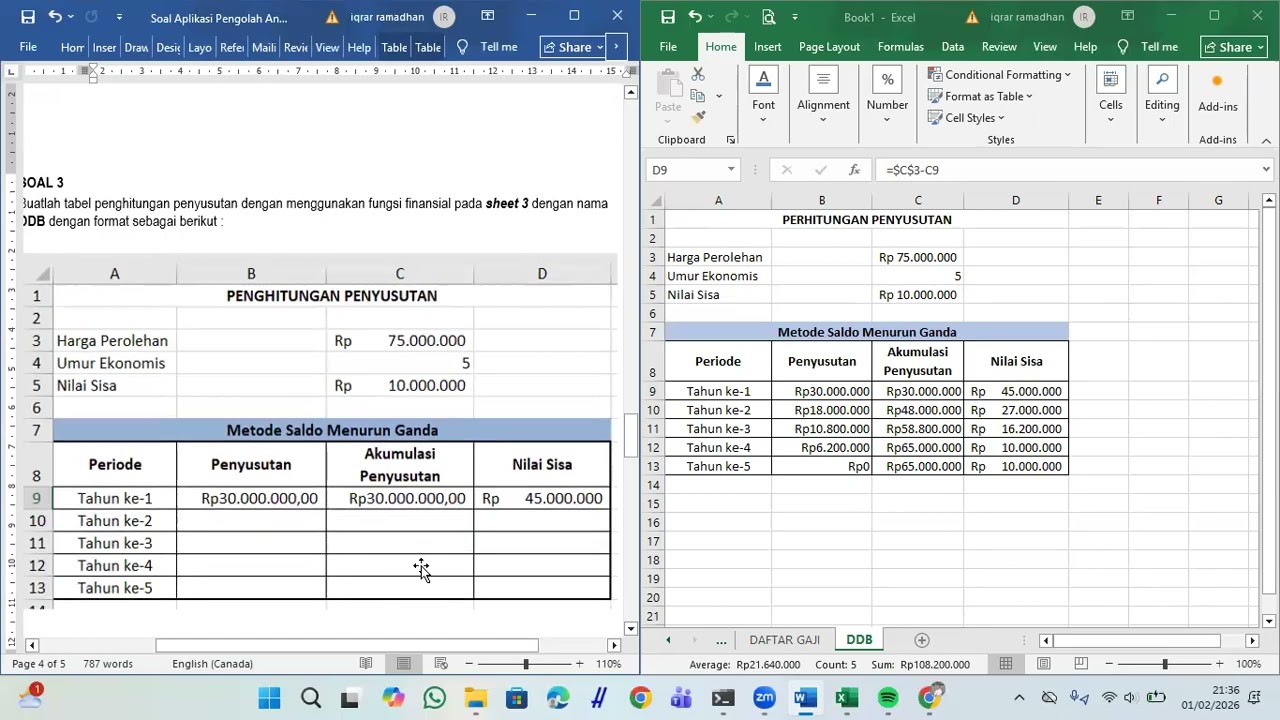Image resolution: width=1280 pixels, height=720 pixels.
Task: Click Word's Tell me lightbulb search
Action: click(462, 47)
